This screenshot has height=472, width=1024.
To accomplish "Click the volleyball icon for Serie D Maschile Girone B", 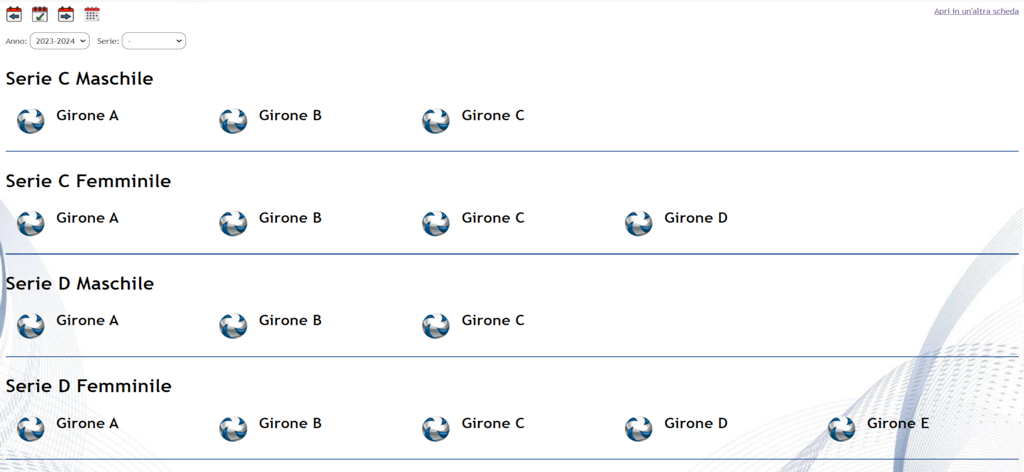I will coord(233,326).
